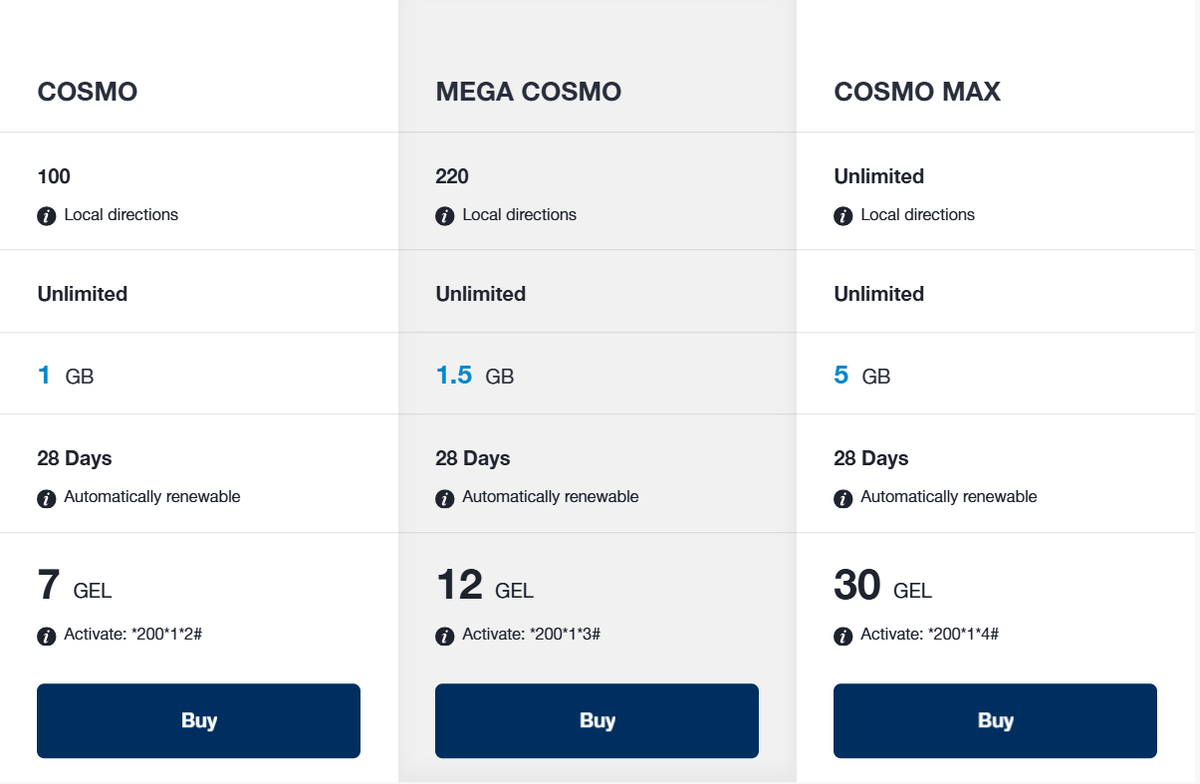1200x784 pixels.
Task: Click COSMO MAX Automatically renewable info icon
Action: click(843, 498)
